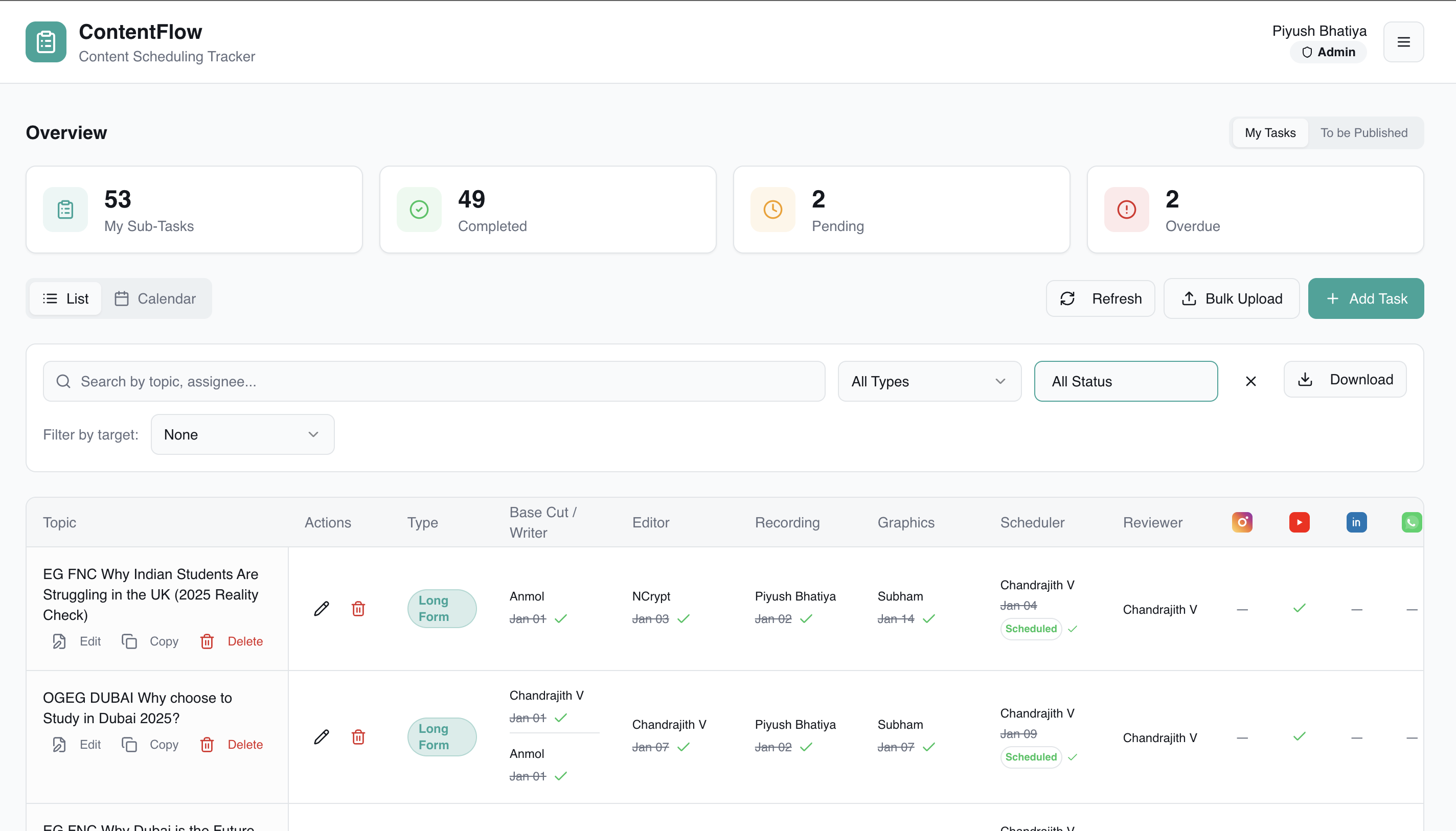Click topic 'EG FNC Why Indian Students Are Struggling'
Image resolution: width=1456 pixels, height=831 pixels.
click(x=151, y=594)
